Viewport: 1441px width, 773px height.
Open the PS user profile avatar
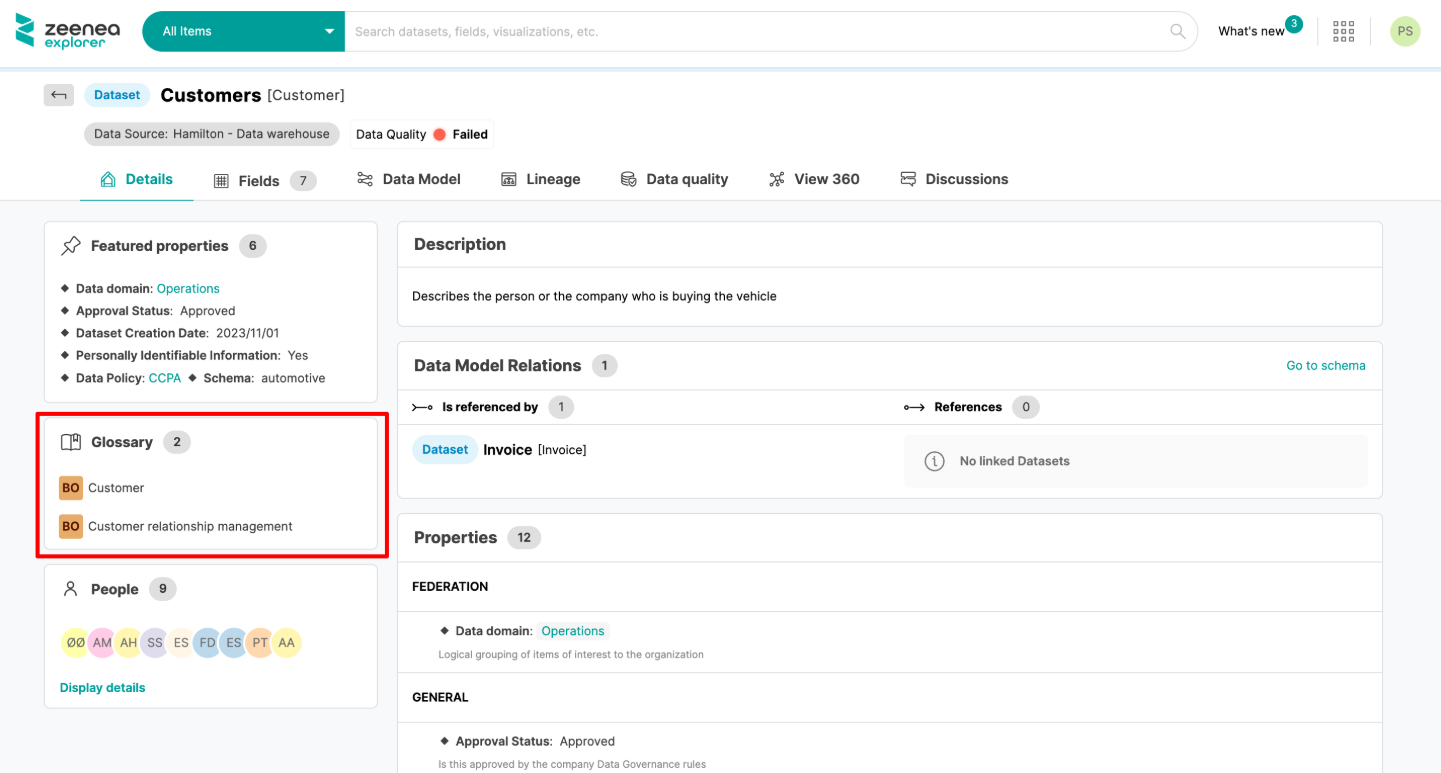[x=1404, y=31]
